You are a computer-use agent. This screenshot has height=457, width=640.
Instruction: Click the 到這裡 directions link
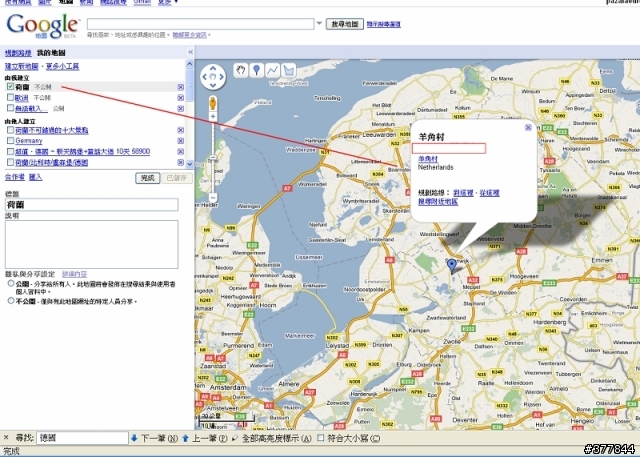coord(463,193)
